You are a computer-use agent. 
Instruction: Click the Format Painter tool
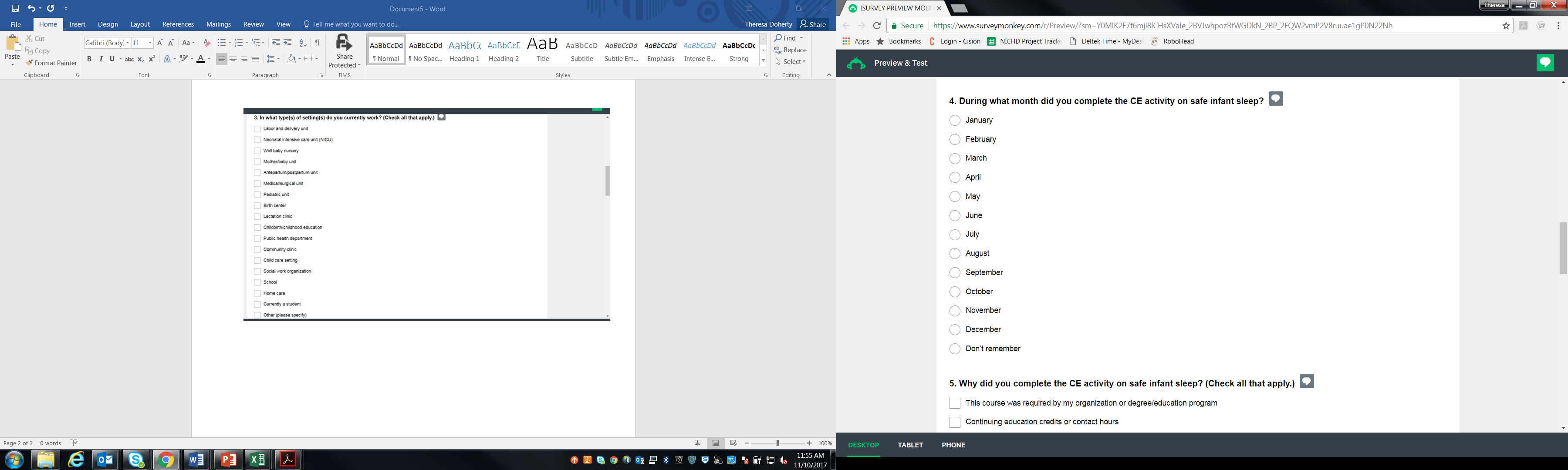point(51,63)
